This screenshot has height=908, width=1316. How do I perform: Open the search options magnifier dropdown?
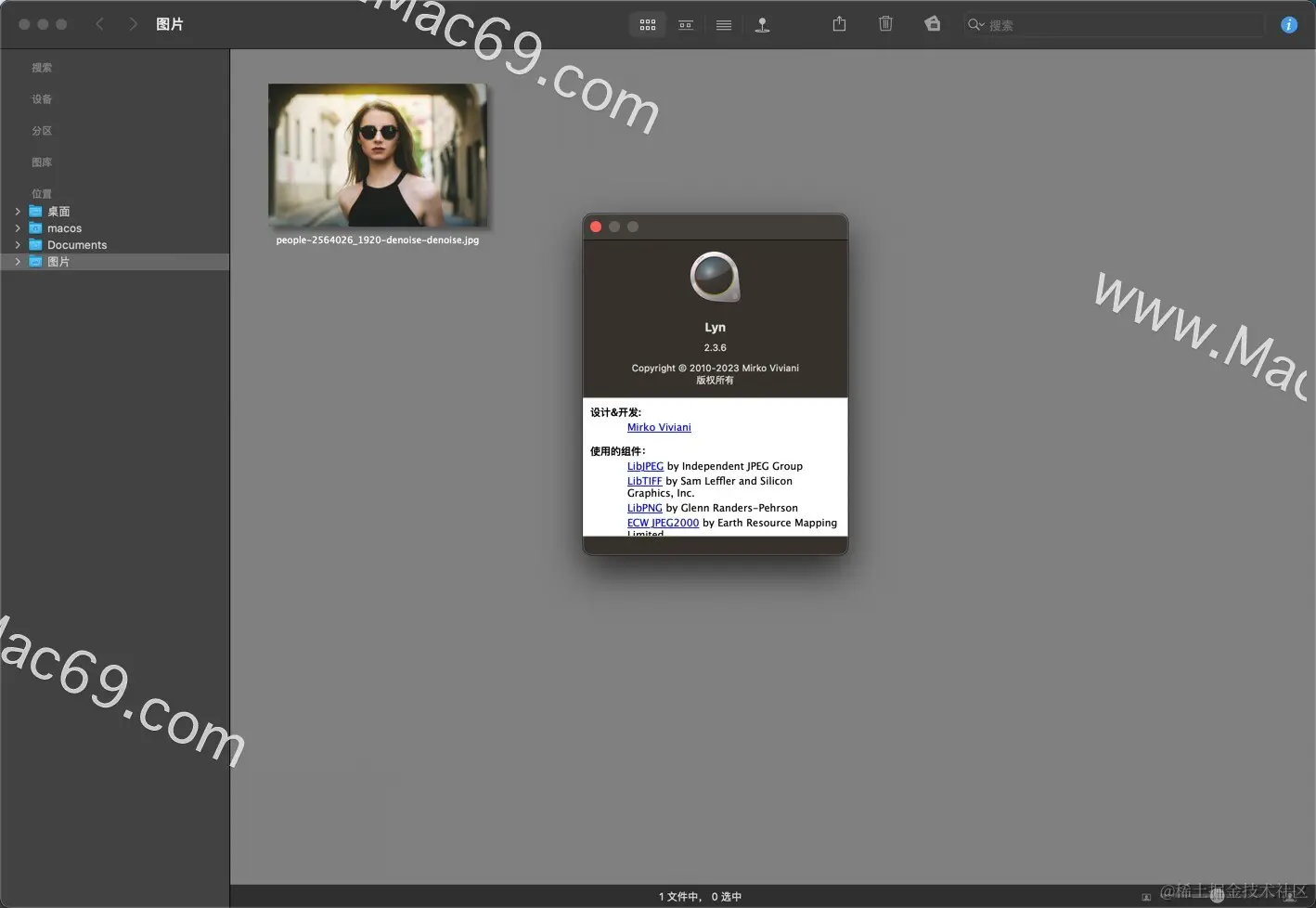click(x=975, y=25)
